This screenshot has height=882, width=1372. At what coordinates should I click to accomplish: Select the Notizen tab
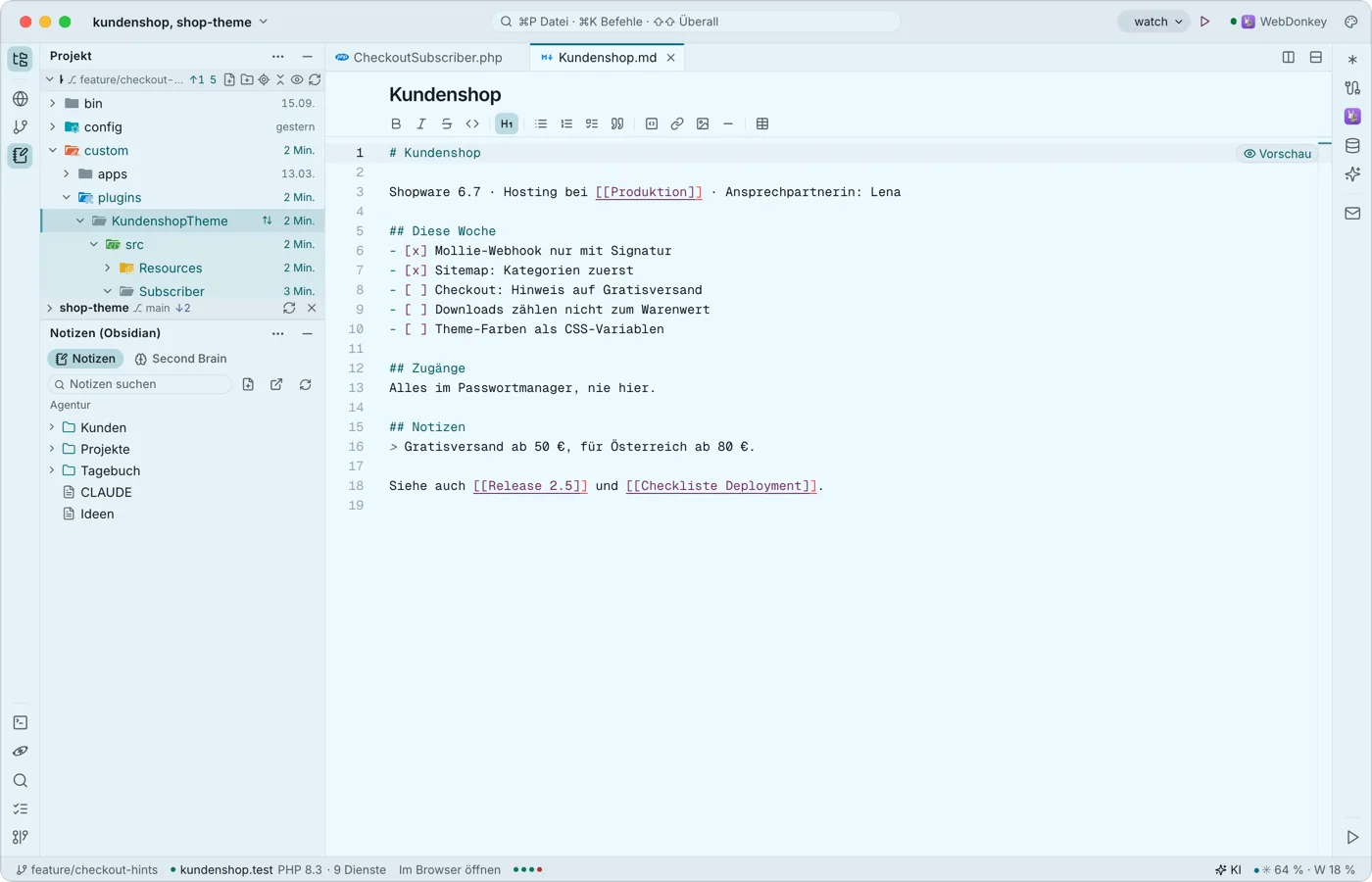(85, 359)
